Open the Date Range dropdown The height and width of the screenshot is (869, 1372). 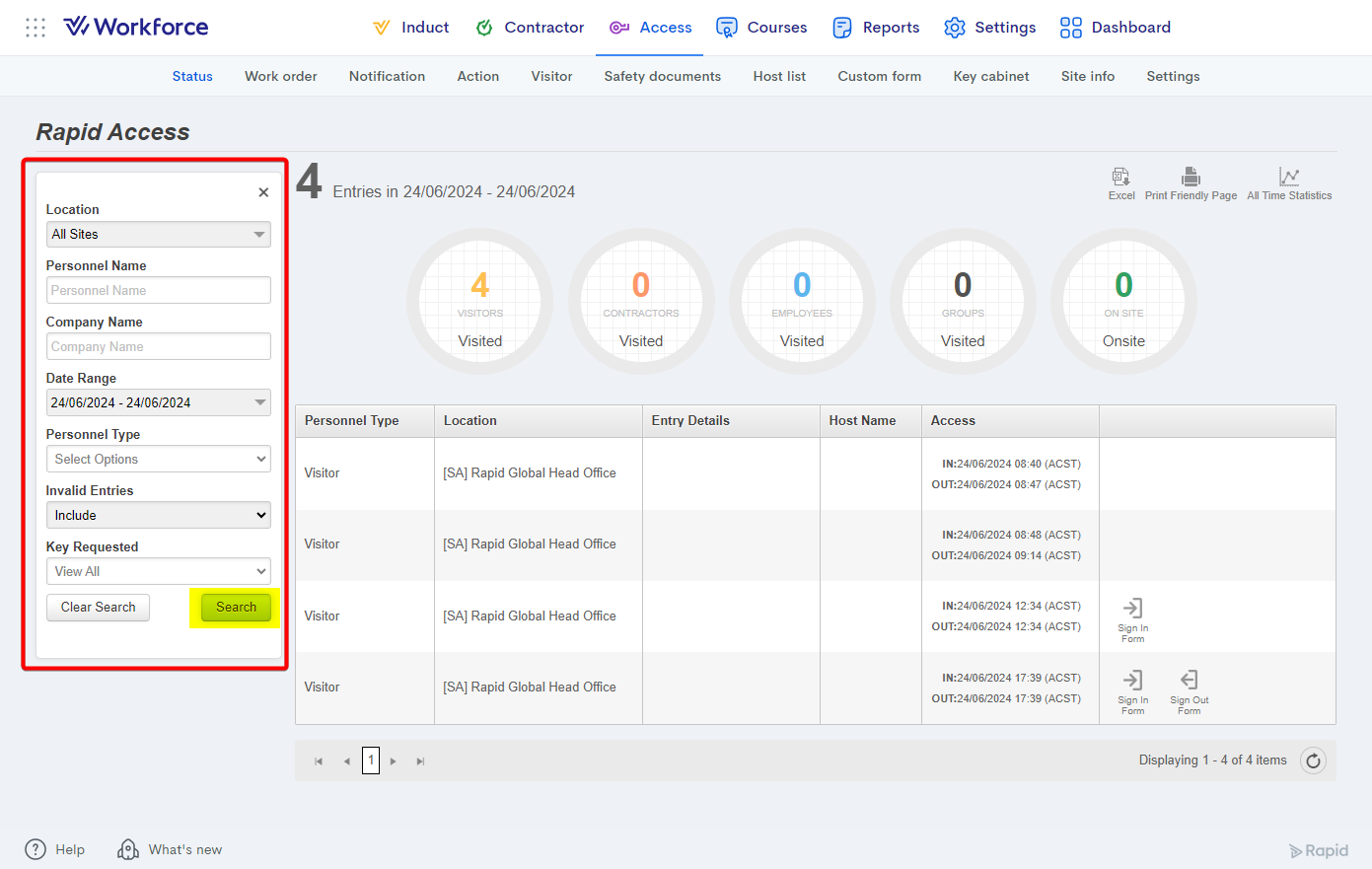[159, 402]
